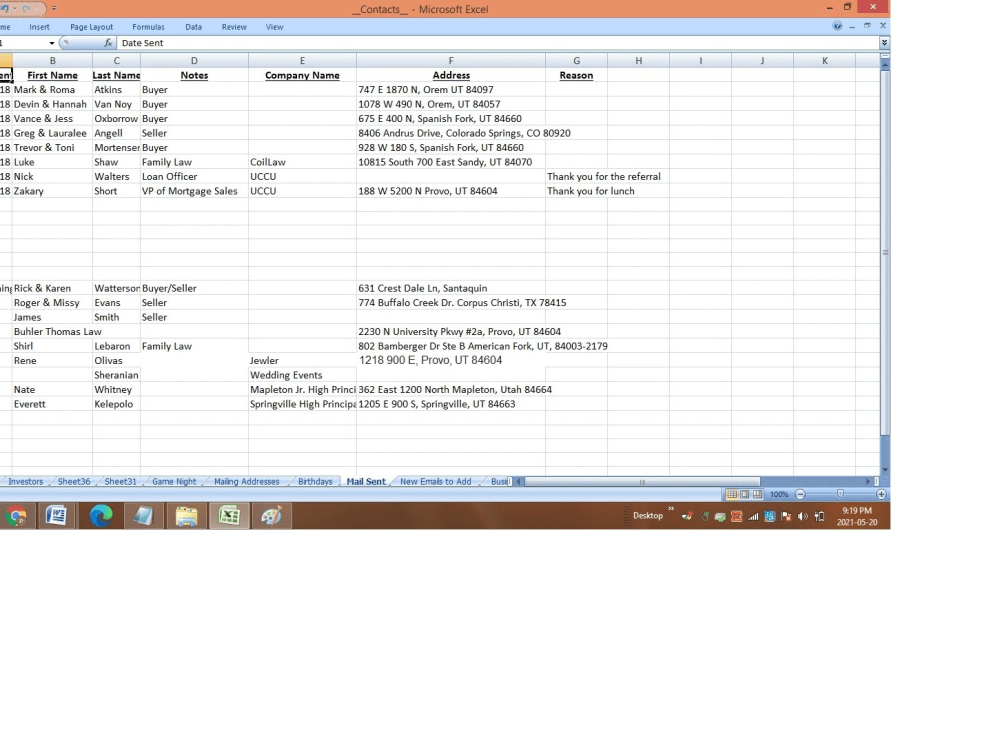
Task: Switch to the Mailing Addresses sheet tab
Action: (x=247, y=482)
